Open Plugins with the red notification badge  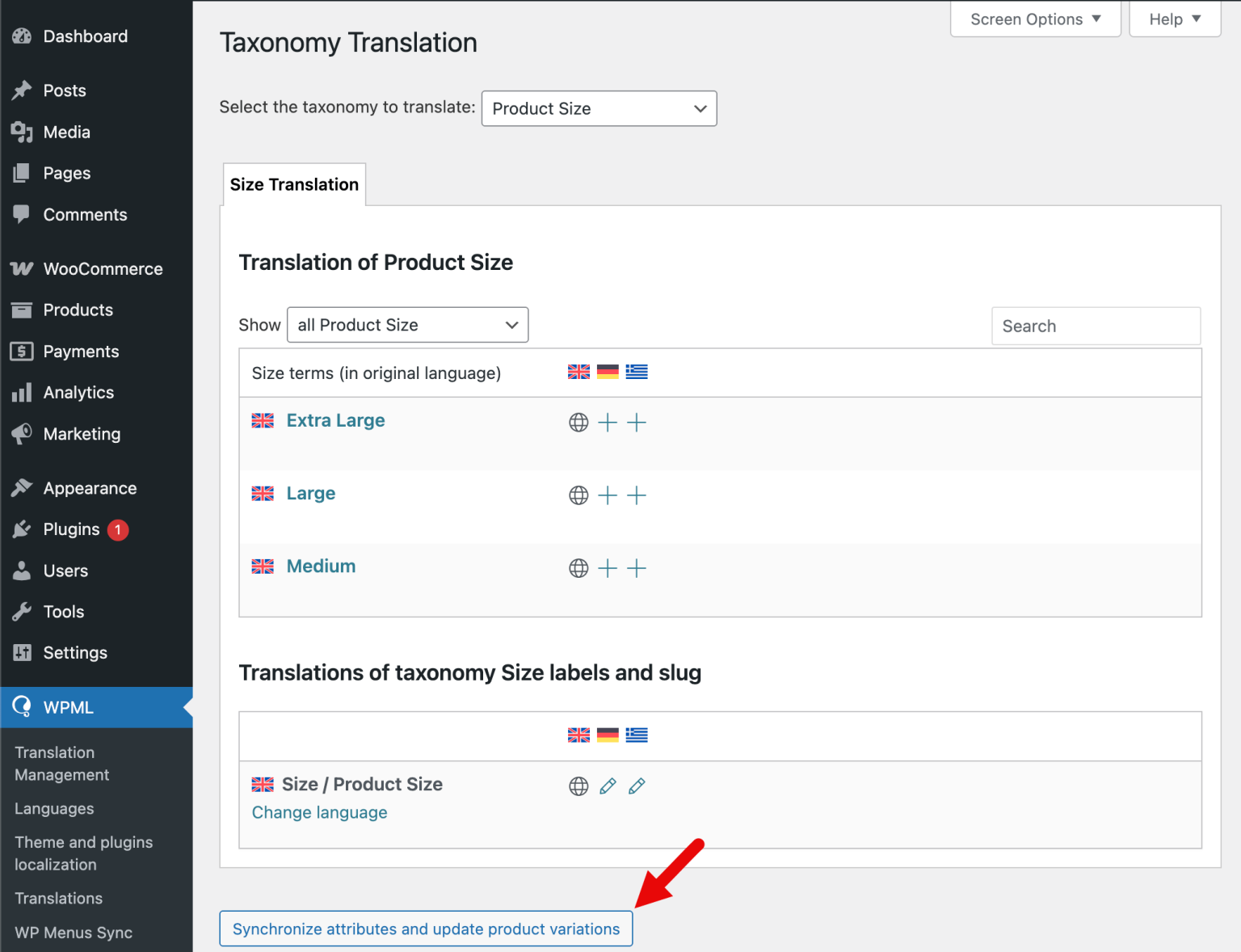pos(71,529)
